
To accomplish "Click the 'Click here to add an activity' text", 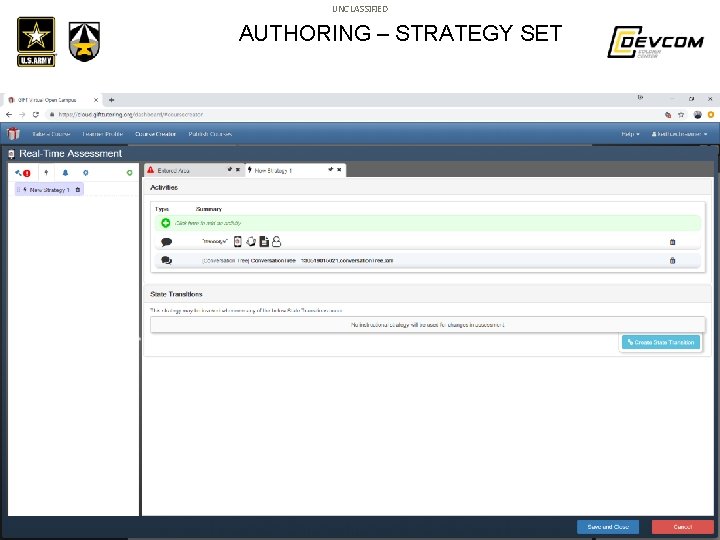I will [x=208, y=223].
